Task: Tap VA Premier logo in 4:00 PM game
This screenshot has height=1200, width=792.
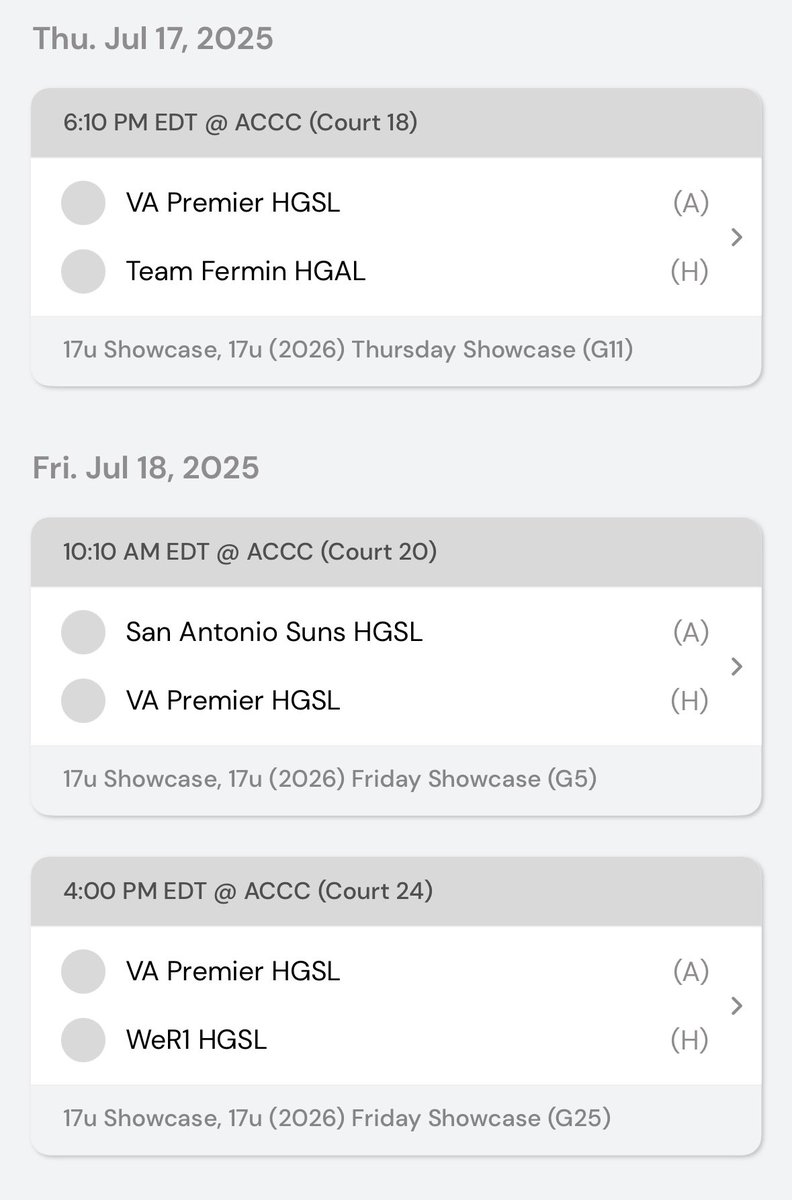Action: pyautogui.click(x=83, y=971)
